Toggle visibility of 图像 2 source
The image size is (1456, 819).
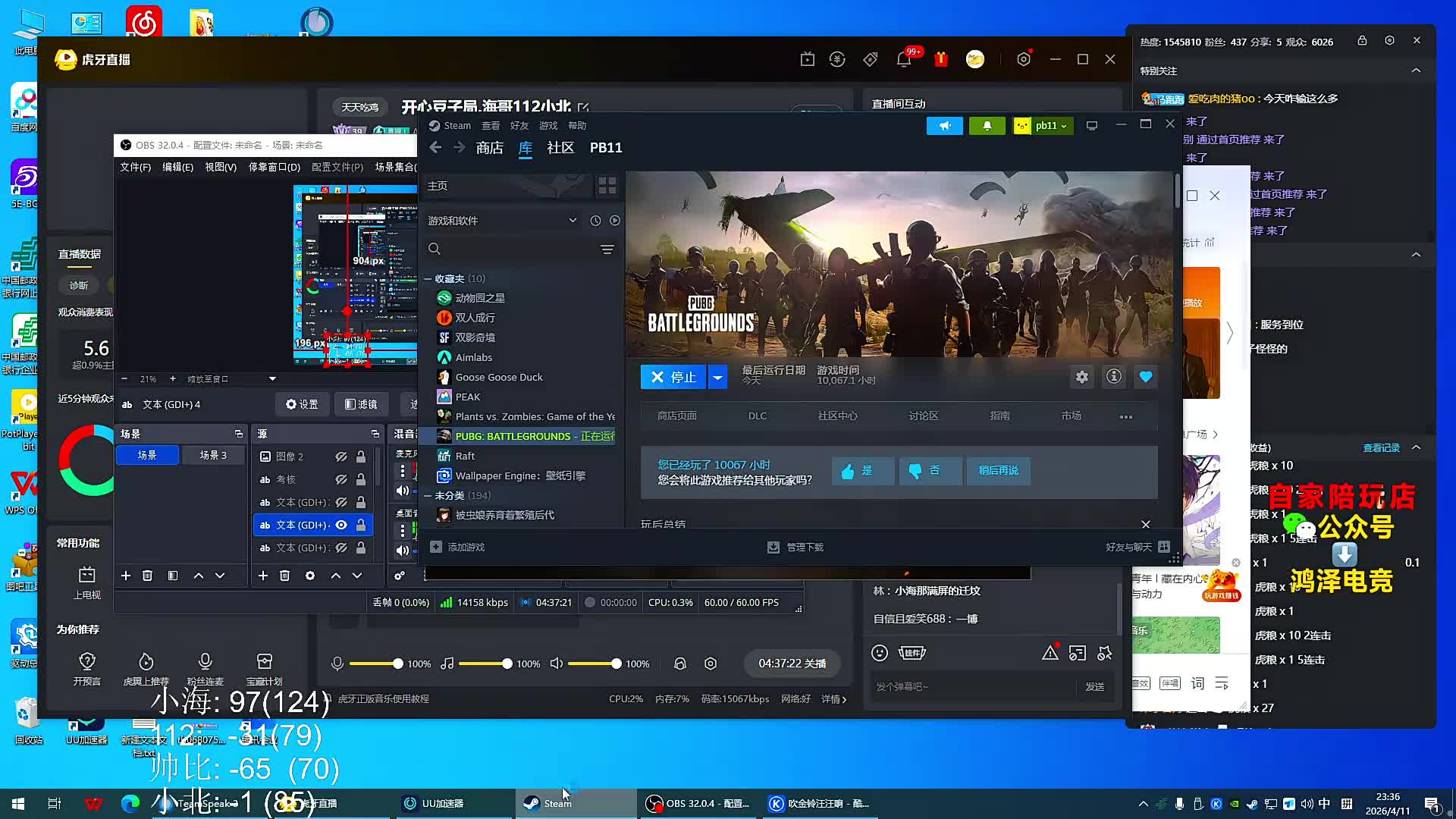[x=341, y=457]
